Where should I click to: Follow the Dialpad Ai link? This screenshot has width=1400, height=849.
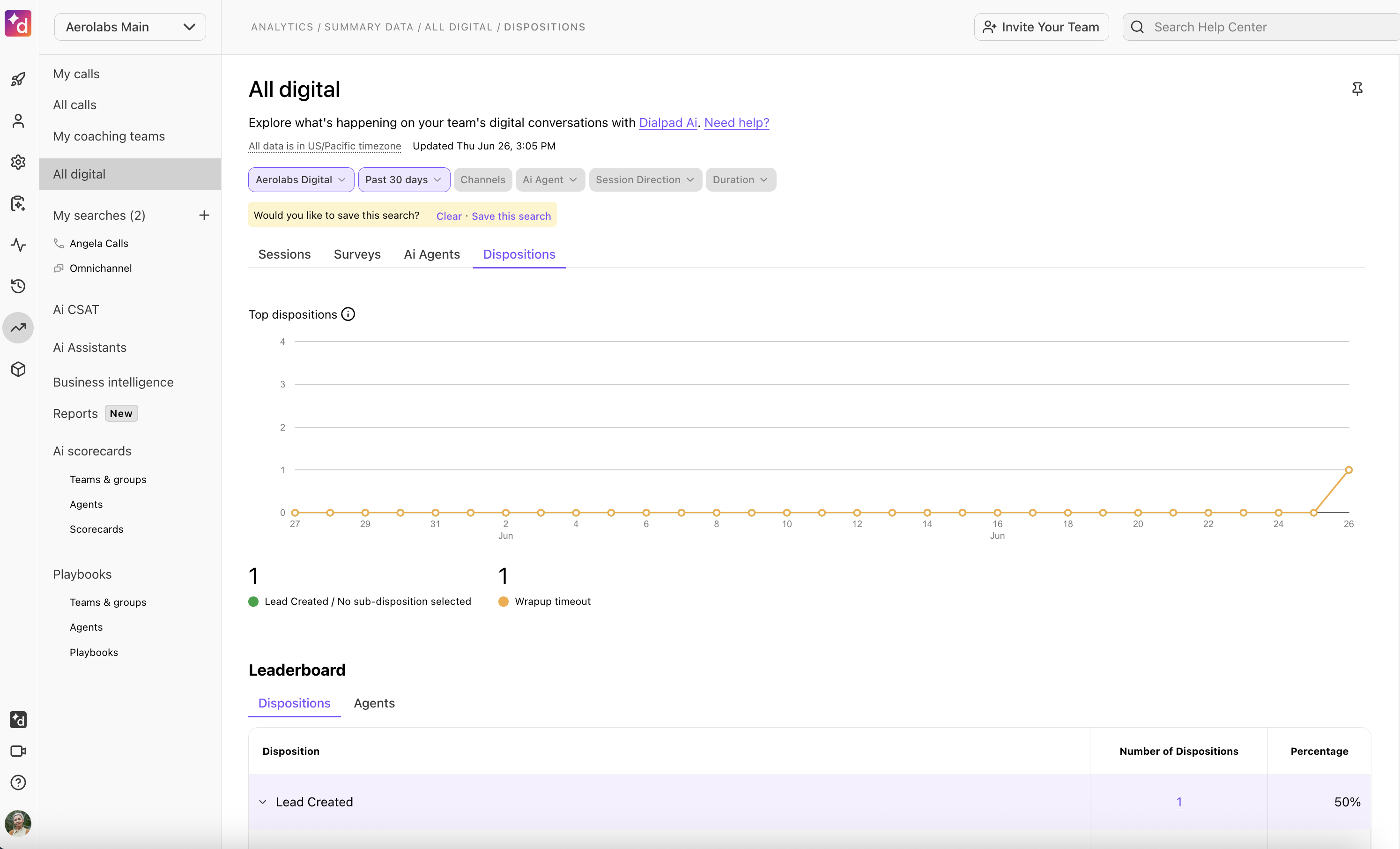(x=668, y=123)
